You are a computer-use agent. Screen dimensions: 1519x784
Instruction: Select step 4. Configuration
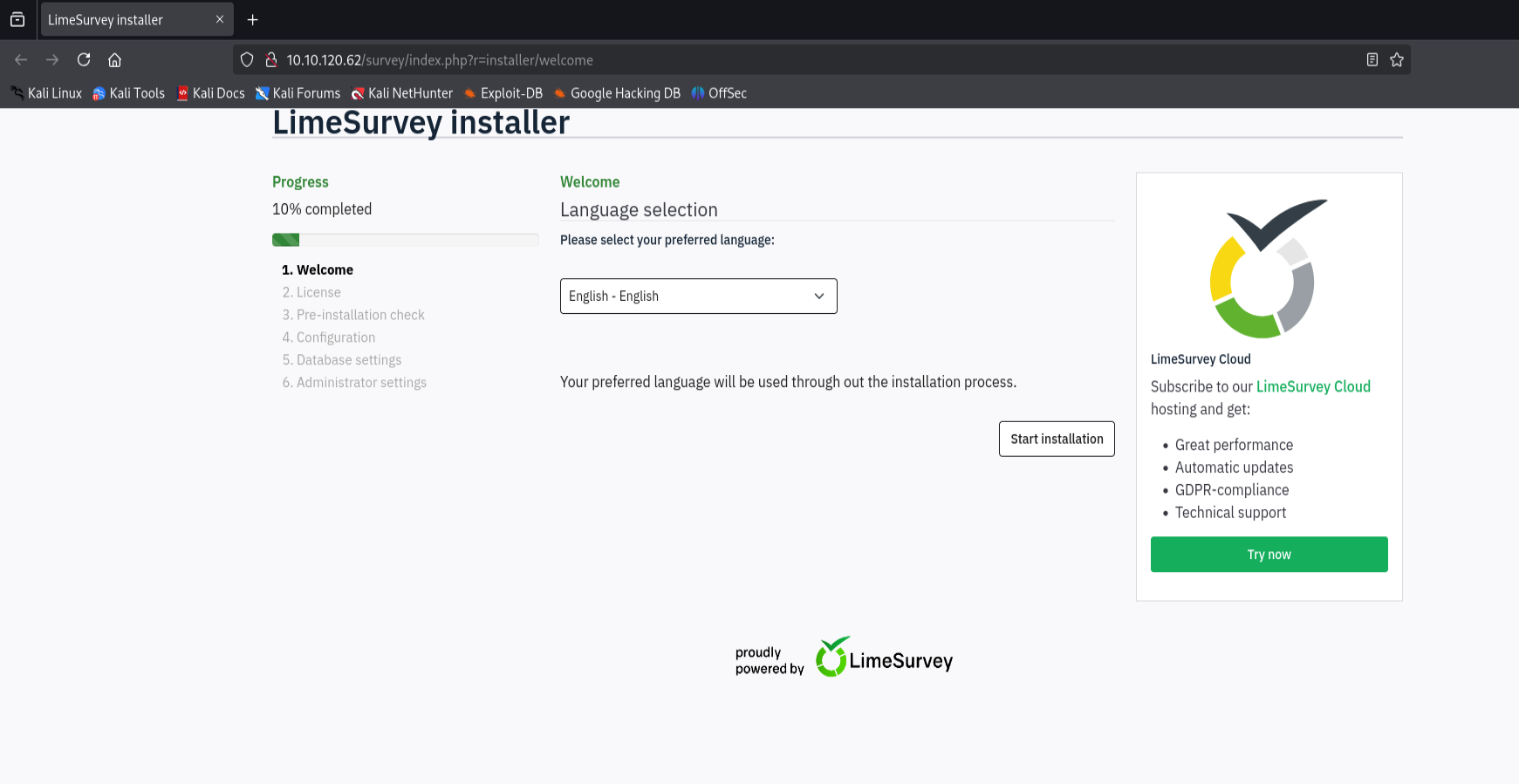(x=329, y=338)
